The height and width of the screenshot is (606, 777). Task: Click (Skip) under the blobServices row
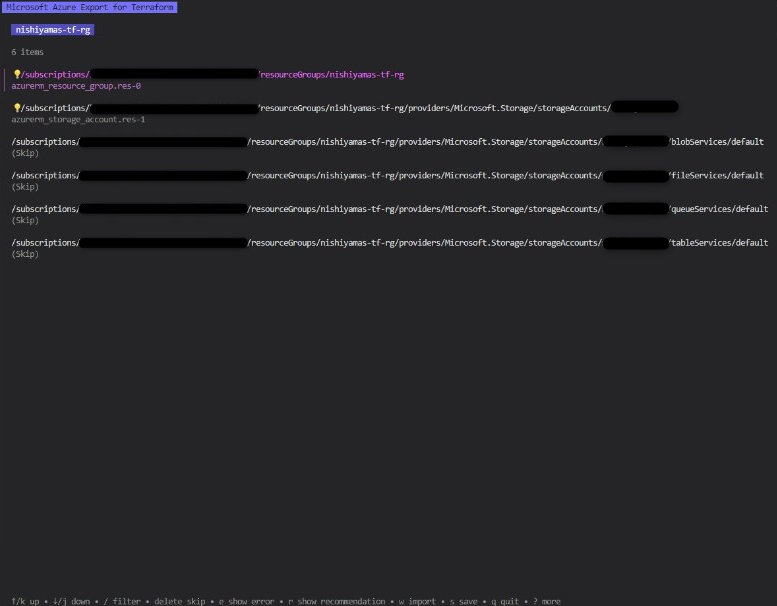25,153
